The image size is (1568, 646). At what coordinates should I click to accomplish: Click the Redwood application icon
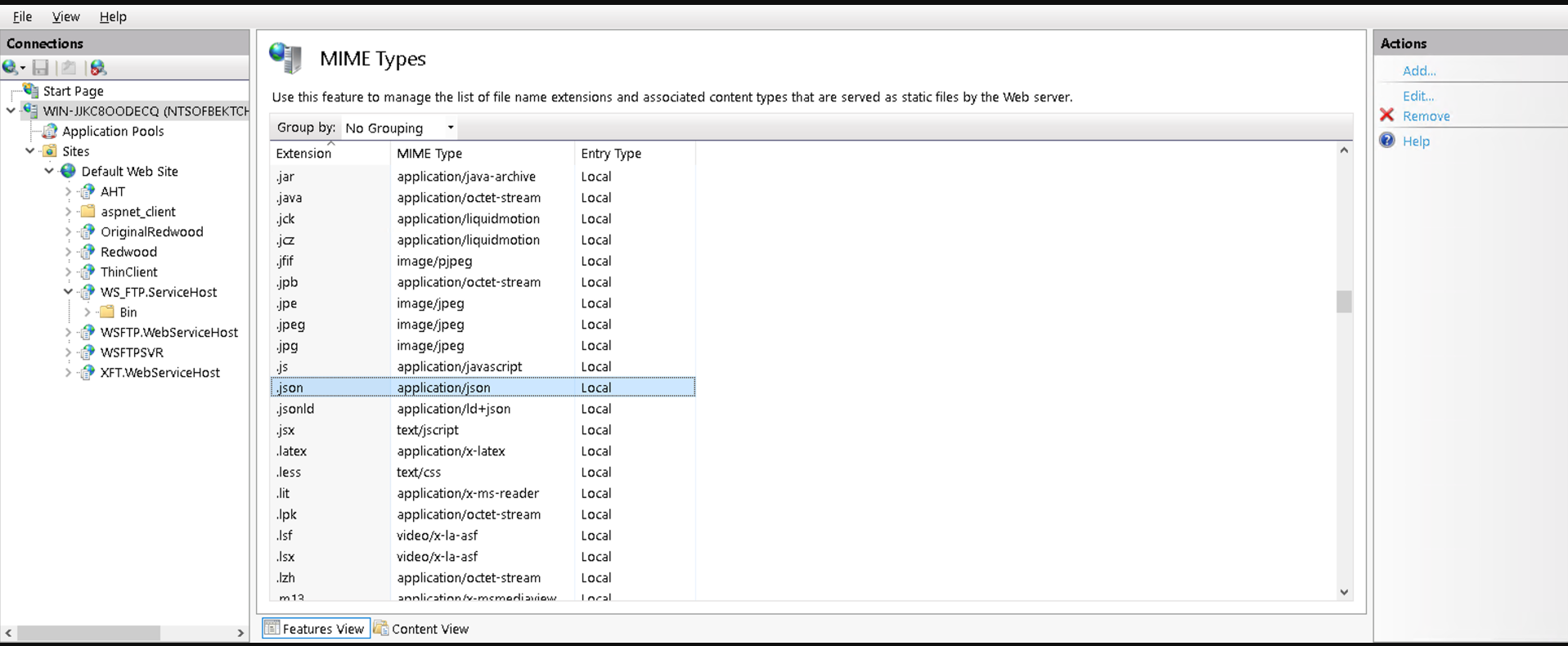pos(88,252)
